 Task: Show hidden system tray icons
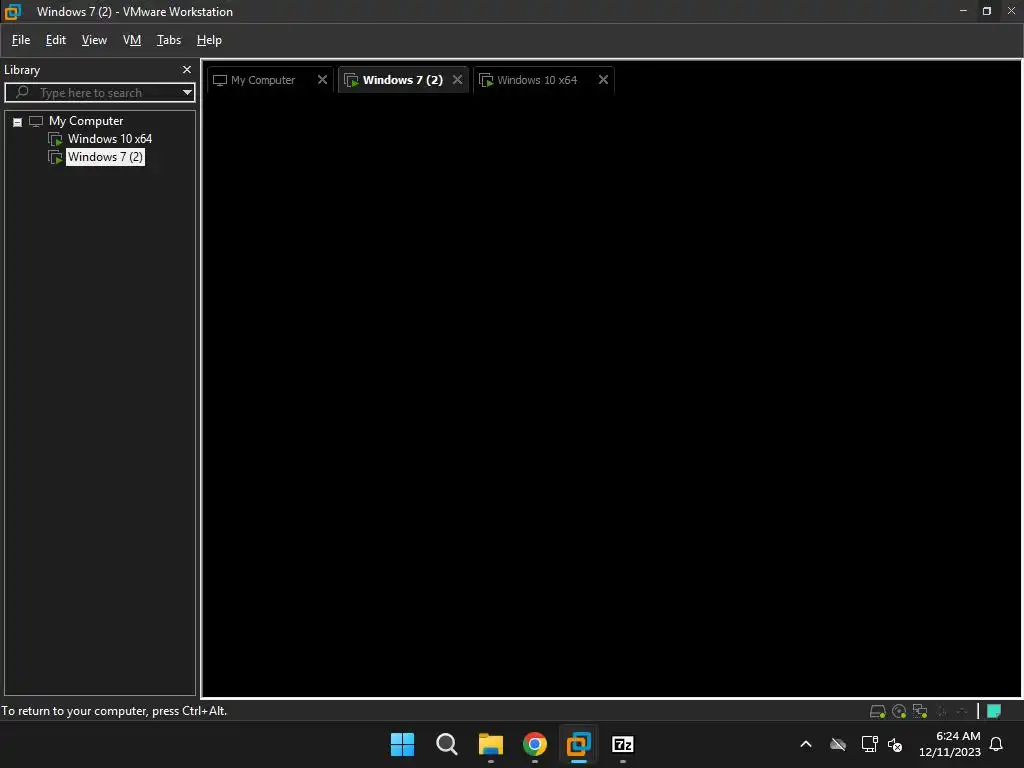pyautogui.click(x=806, y=744)
